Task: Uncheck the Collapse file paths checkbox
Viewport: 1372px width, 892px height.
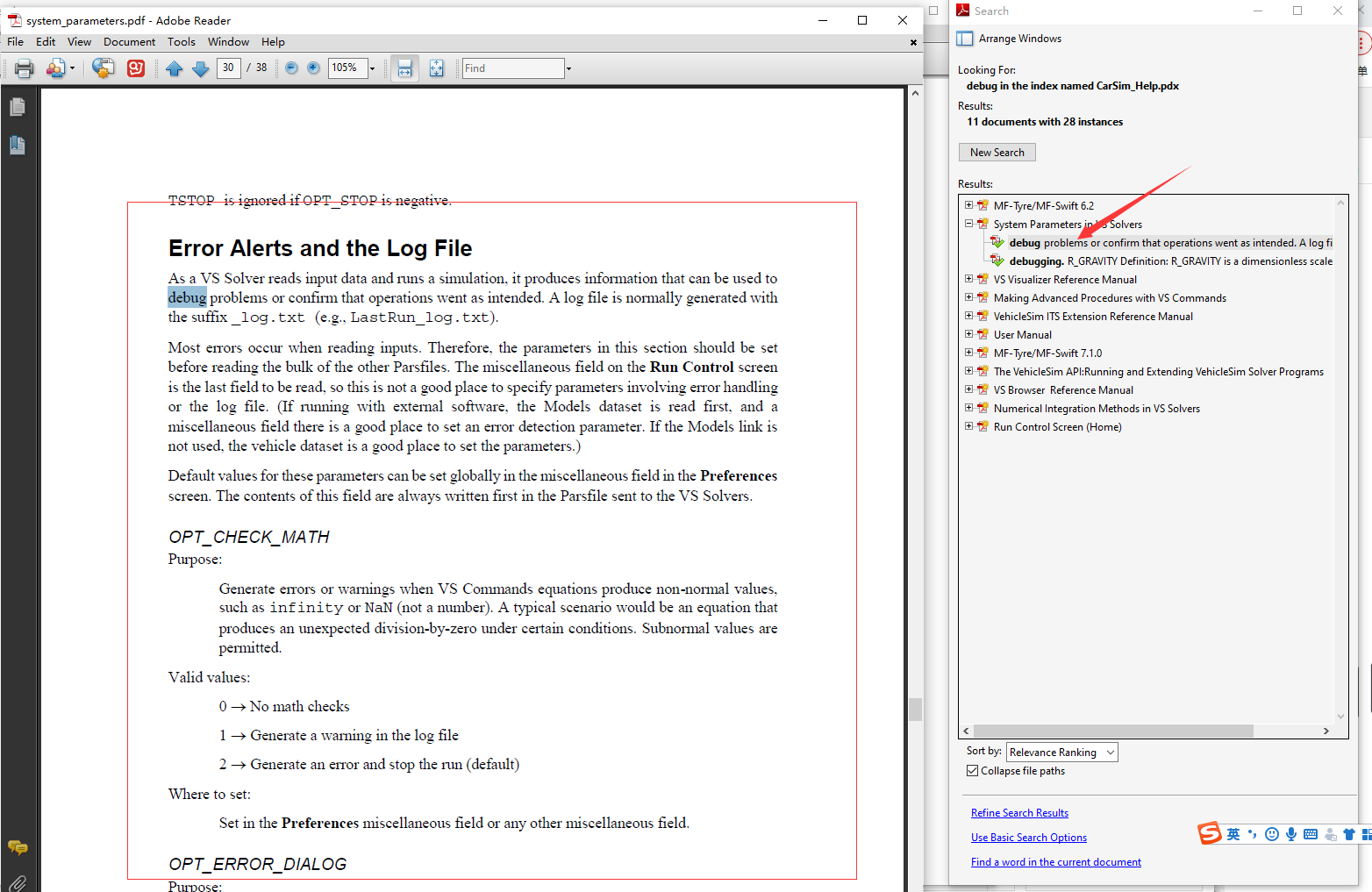Action: tap(972, 771)
